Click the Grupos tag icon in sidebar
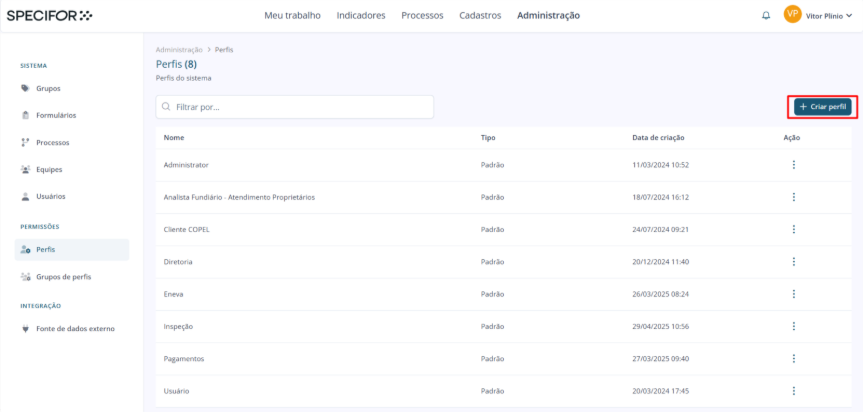The width and height of the screenshot is (864, 412). 25,88
